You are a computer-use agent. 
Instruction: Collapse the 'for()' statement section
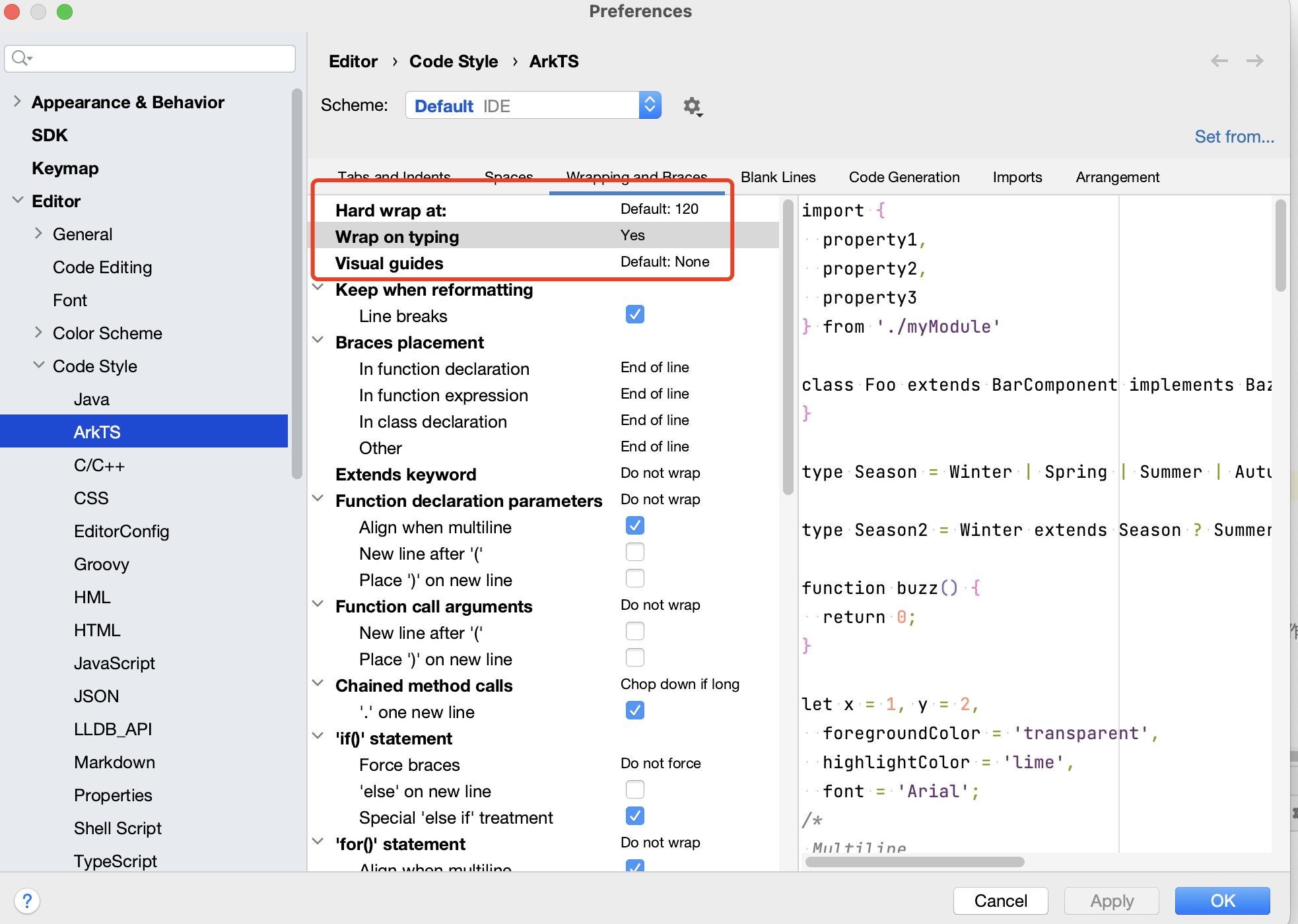coord(318,843)
